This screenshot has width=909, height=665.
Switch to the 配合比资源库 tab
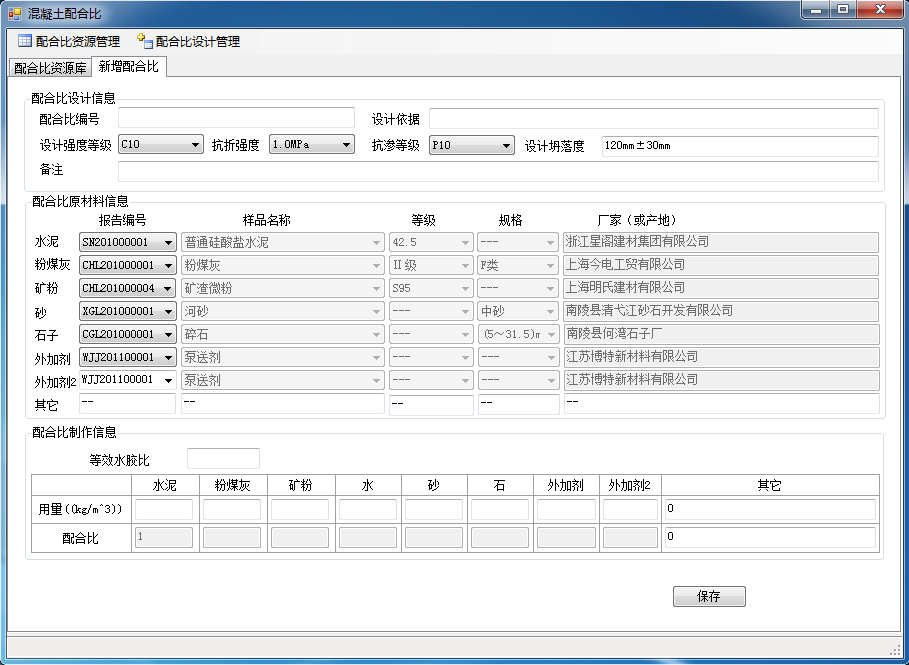tap(50, 68)
